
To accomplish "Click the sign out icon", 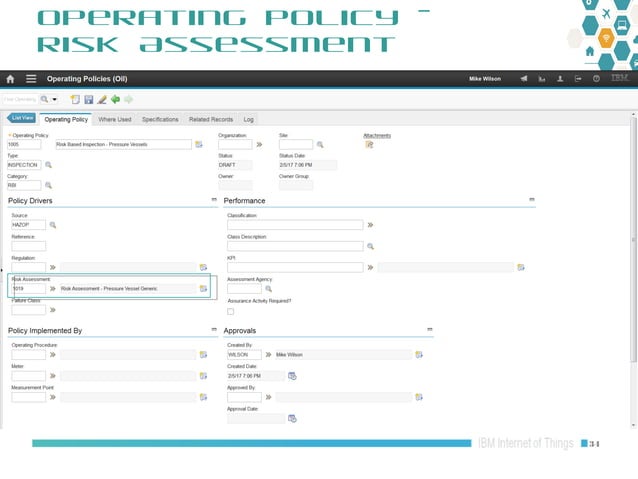I will coord(578,79).
